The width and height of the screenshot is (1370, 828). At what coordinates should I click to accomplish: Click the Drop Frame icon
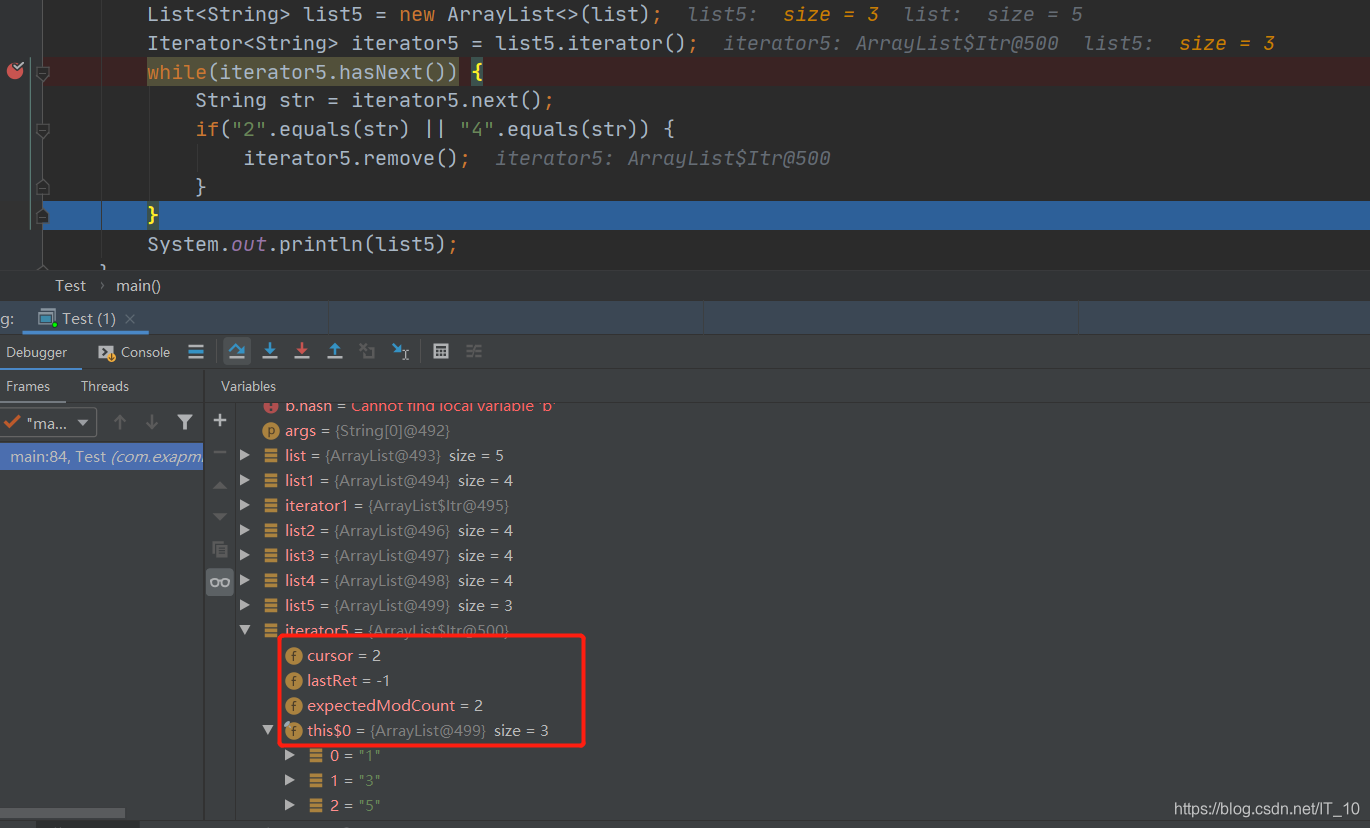[367, 351]
